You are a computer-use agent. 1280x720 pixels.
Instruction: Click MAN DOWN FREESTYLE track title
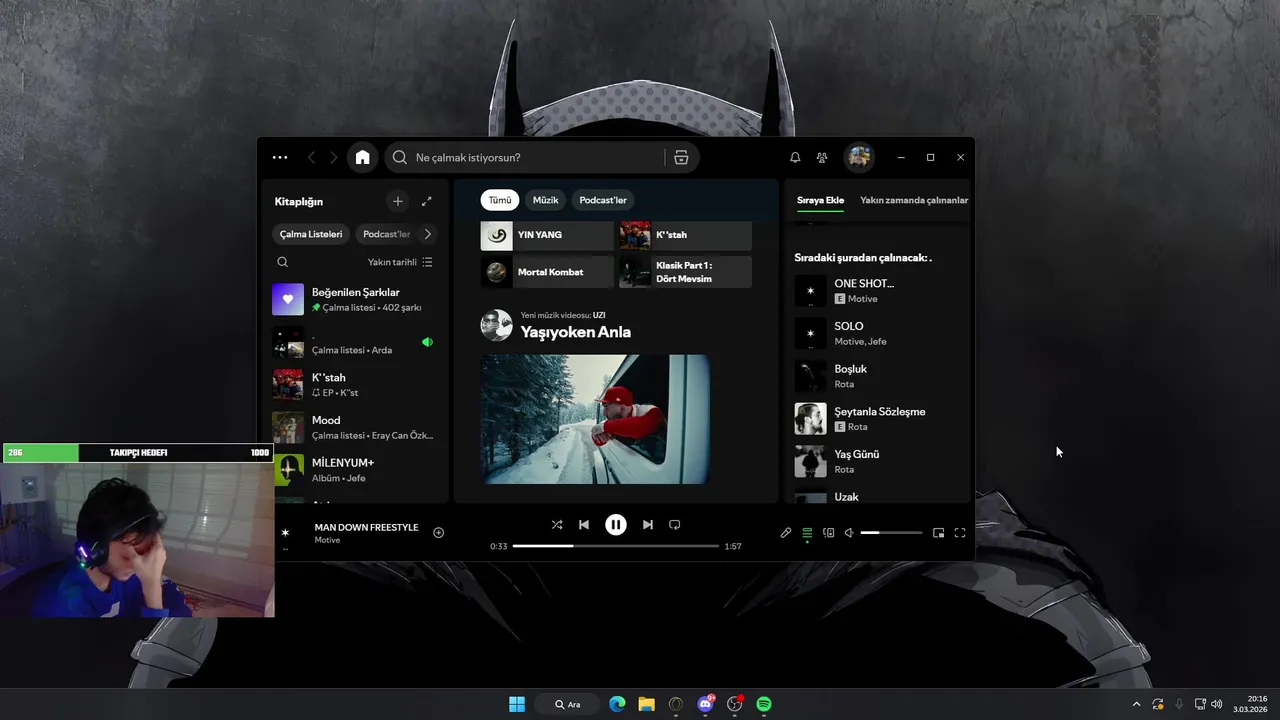pyautogui.click(x=366, y=527)
